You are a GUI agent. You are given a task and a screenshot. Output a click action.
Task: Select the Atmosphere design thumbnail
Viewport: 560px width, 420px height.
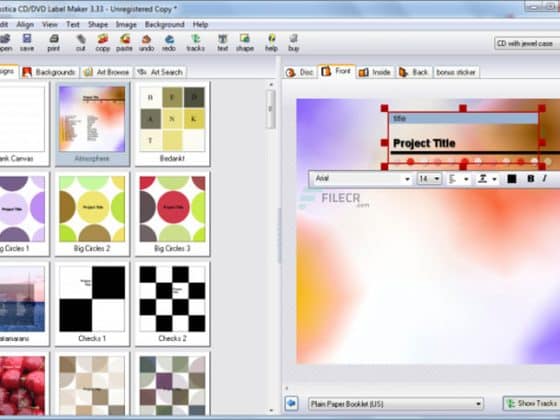click(x=92, y=124)
